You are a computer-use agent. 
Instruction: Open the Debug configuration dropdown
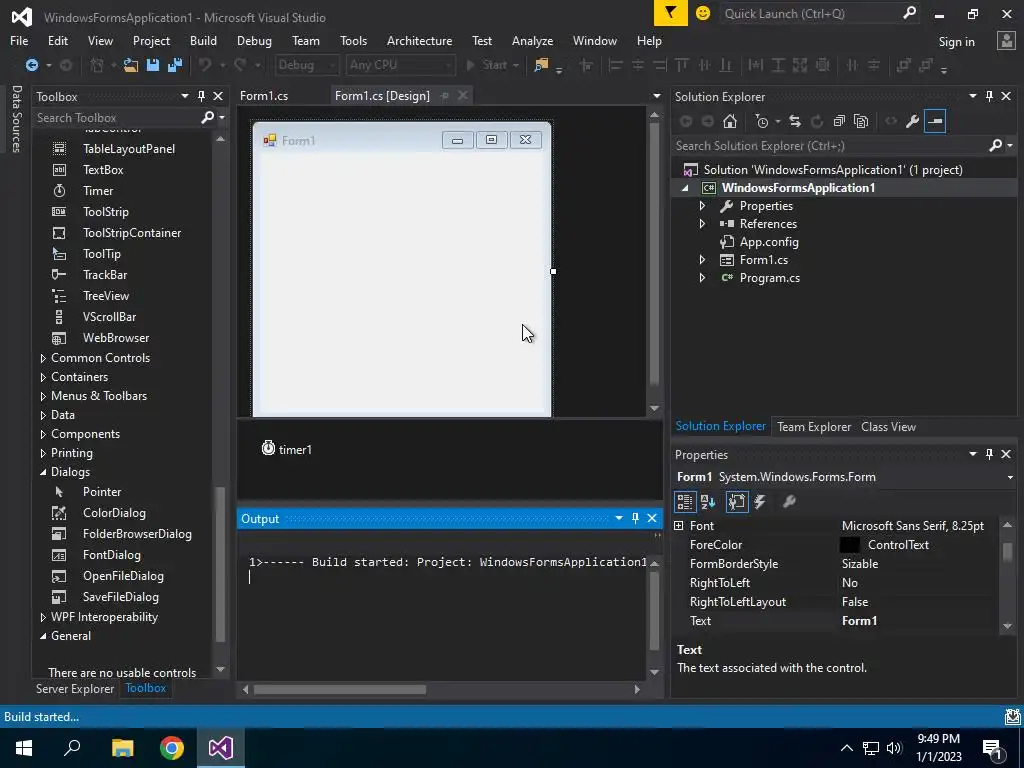pos(306,65)
